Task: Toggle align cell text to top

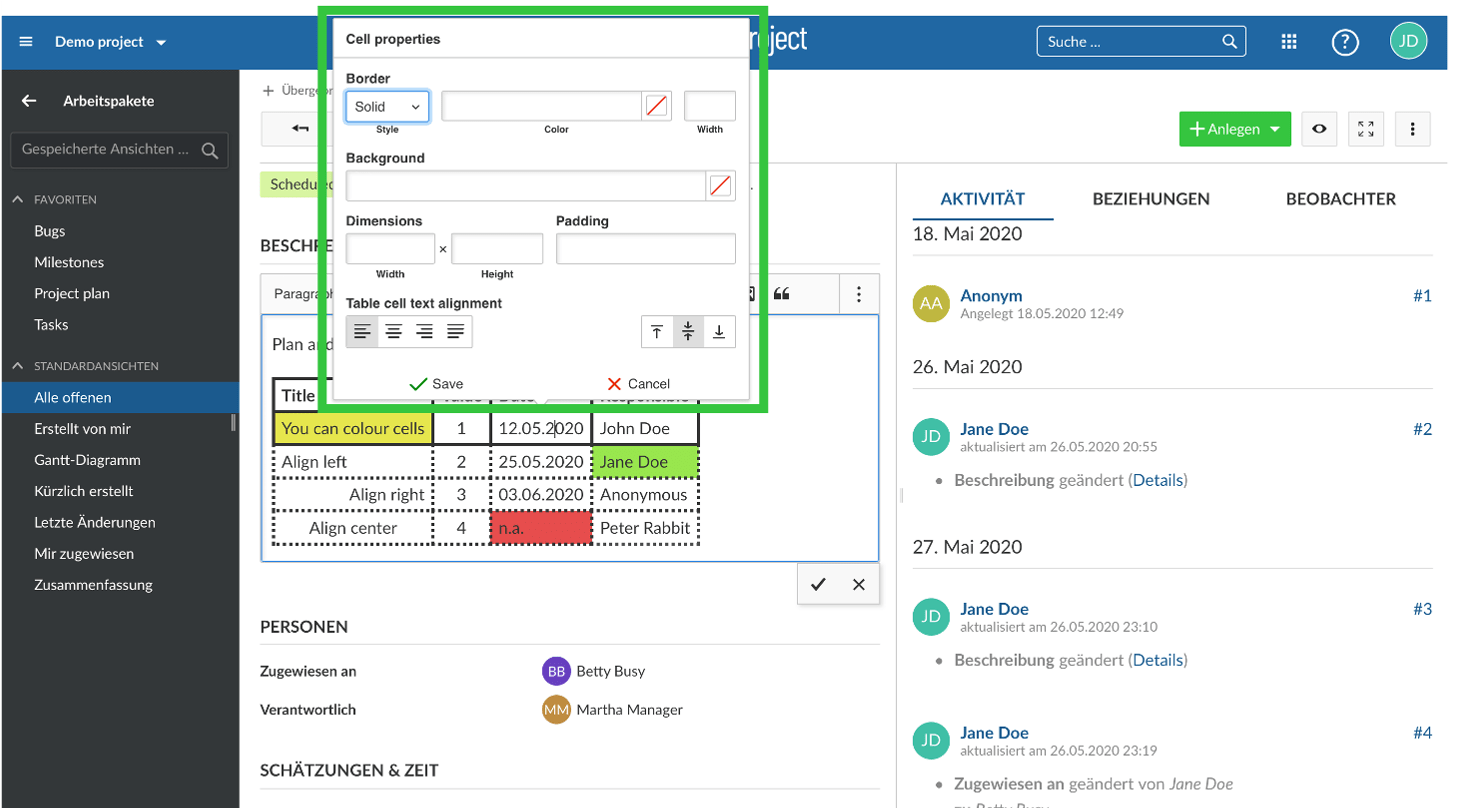Action: 657,332
